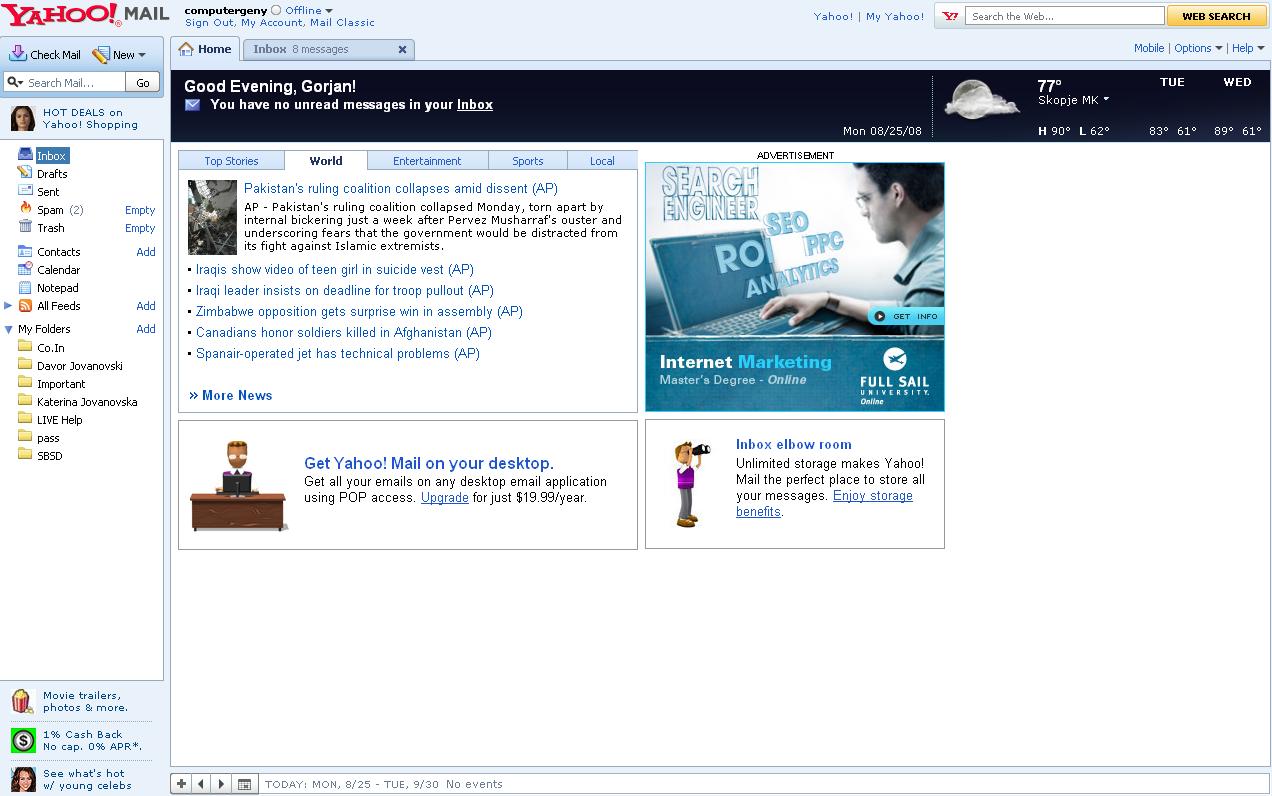Image resolution: width=1272 pixels, height=796 pixels.
Task: Click GET INFO on the advertisement
Action: coord(906,316)
